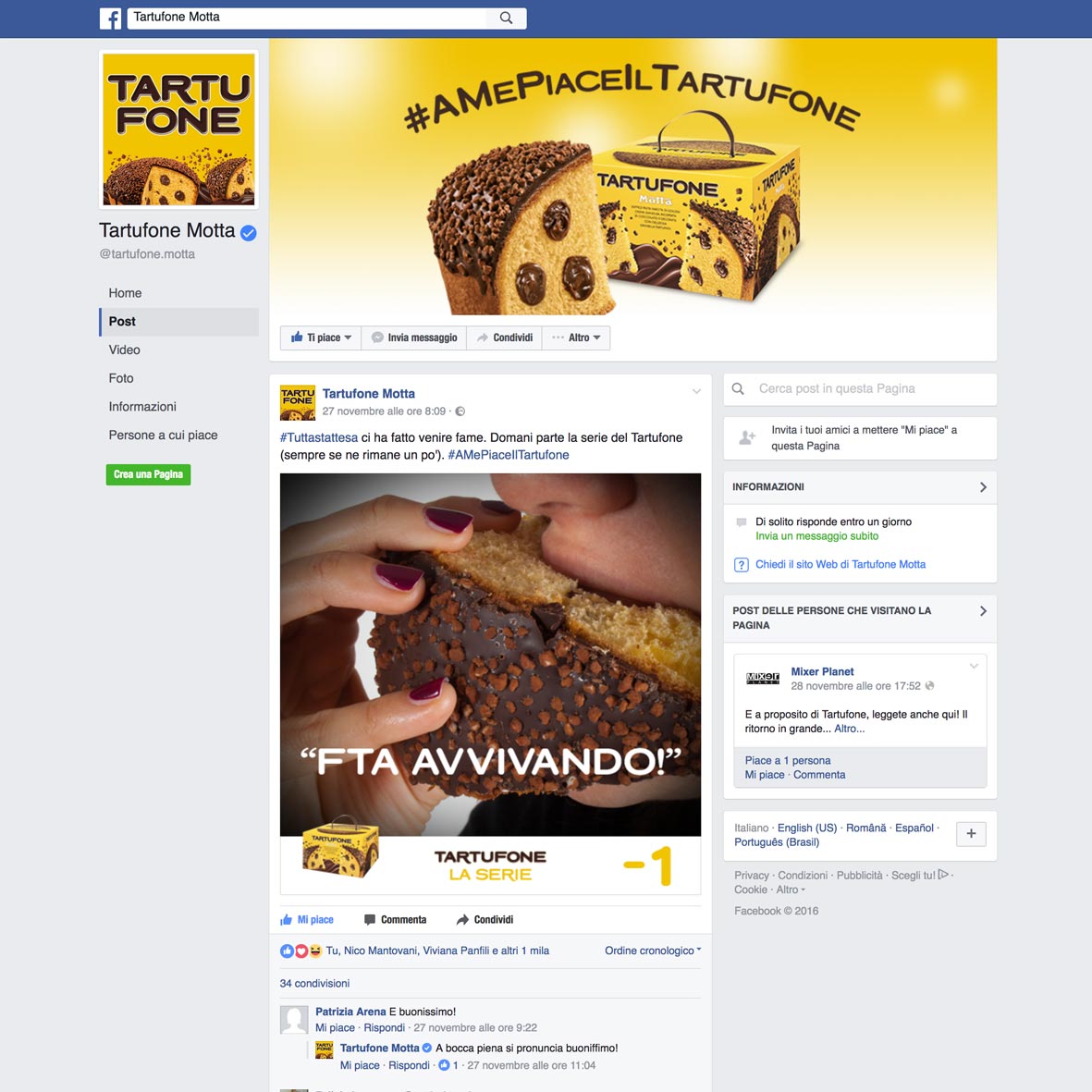
Task: Click the verified badge next to Tartufone Motta
Action: pos(248,233)
